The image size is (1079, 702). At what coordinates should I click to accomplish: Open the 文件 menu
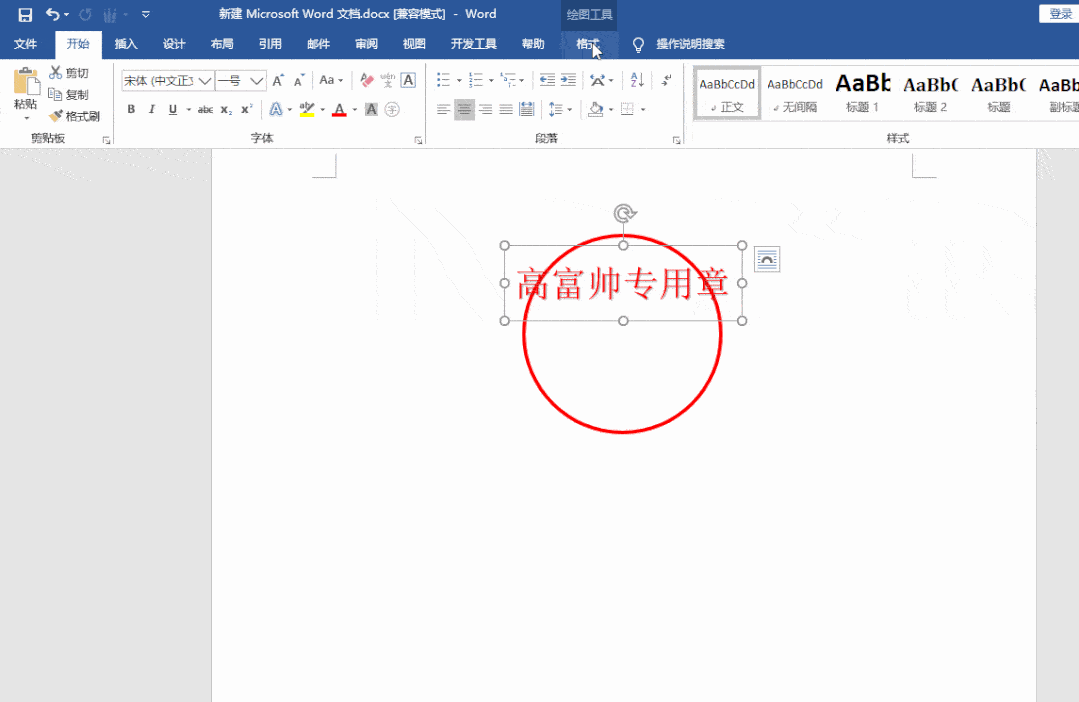click(25, 44)
